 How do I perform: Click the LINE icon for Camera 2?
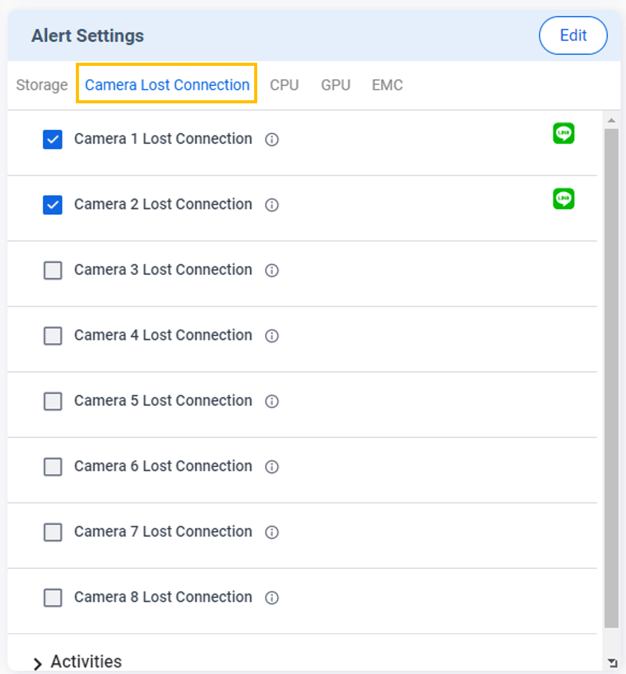pyautogui.click(x=564, y=199)
